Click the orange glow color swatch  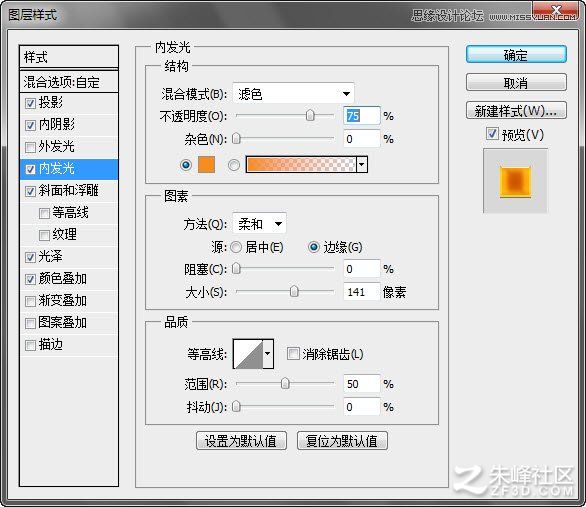tap(206, 164)
